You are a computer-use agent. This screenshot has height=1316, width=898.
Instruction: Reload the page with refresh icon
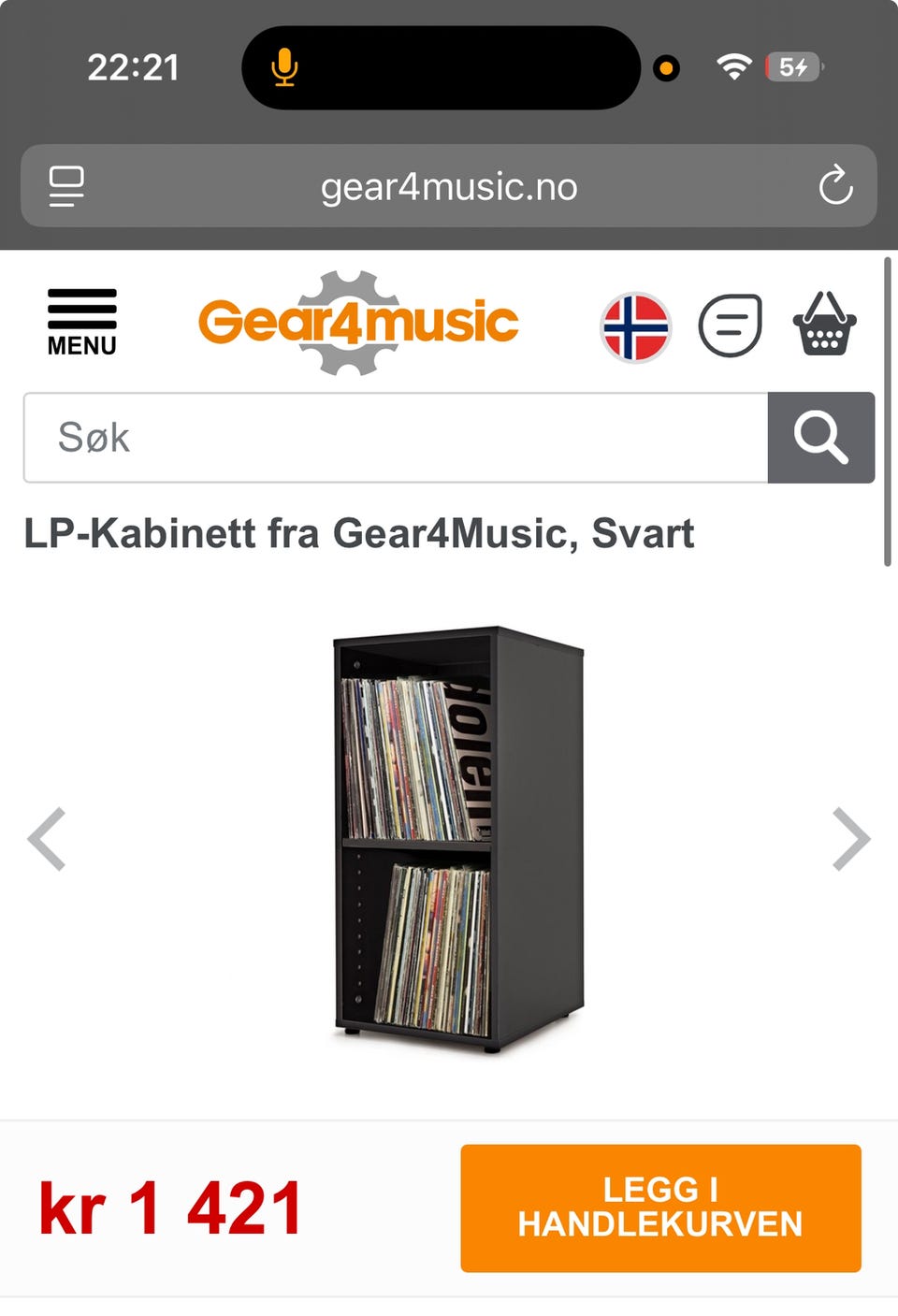coord(835,186)
